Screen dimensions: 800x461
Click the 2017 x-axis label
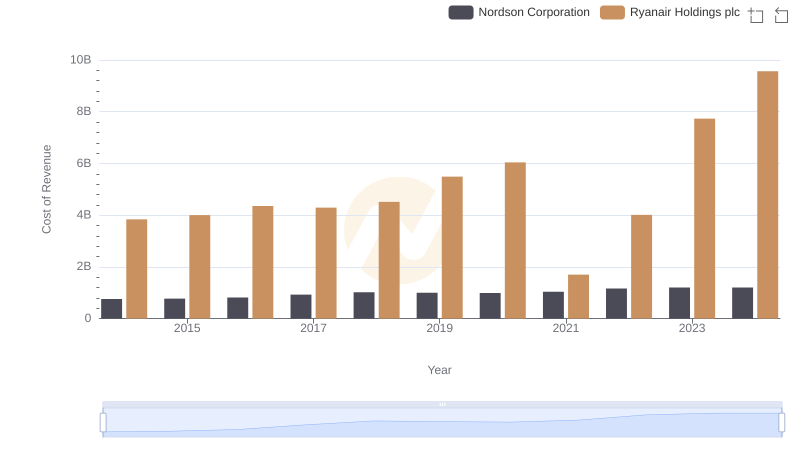(x=313, y=328)
